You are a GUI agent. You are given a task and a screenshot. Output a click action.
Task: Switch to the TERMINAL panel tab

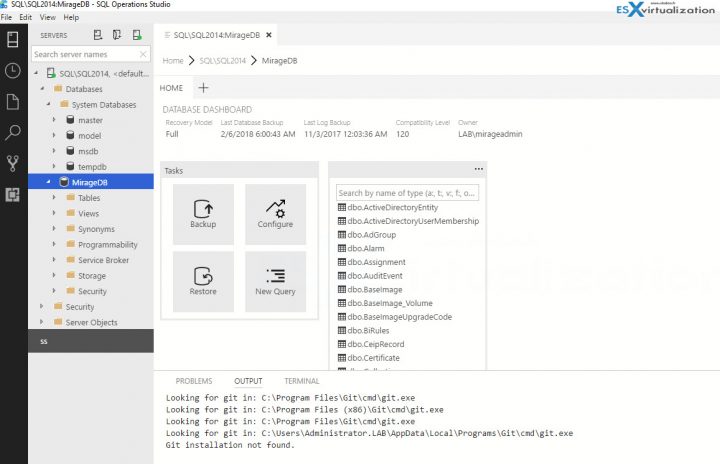tap(302, 381)
